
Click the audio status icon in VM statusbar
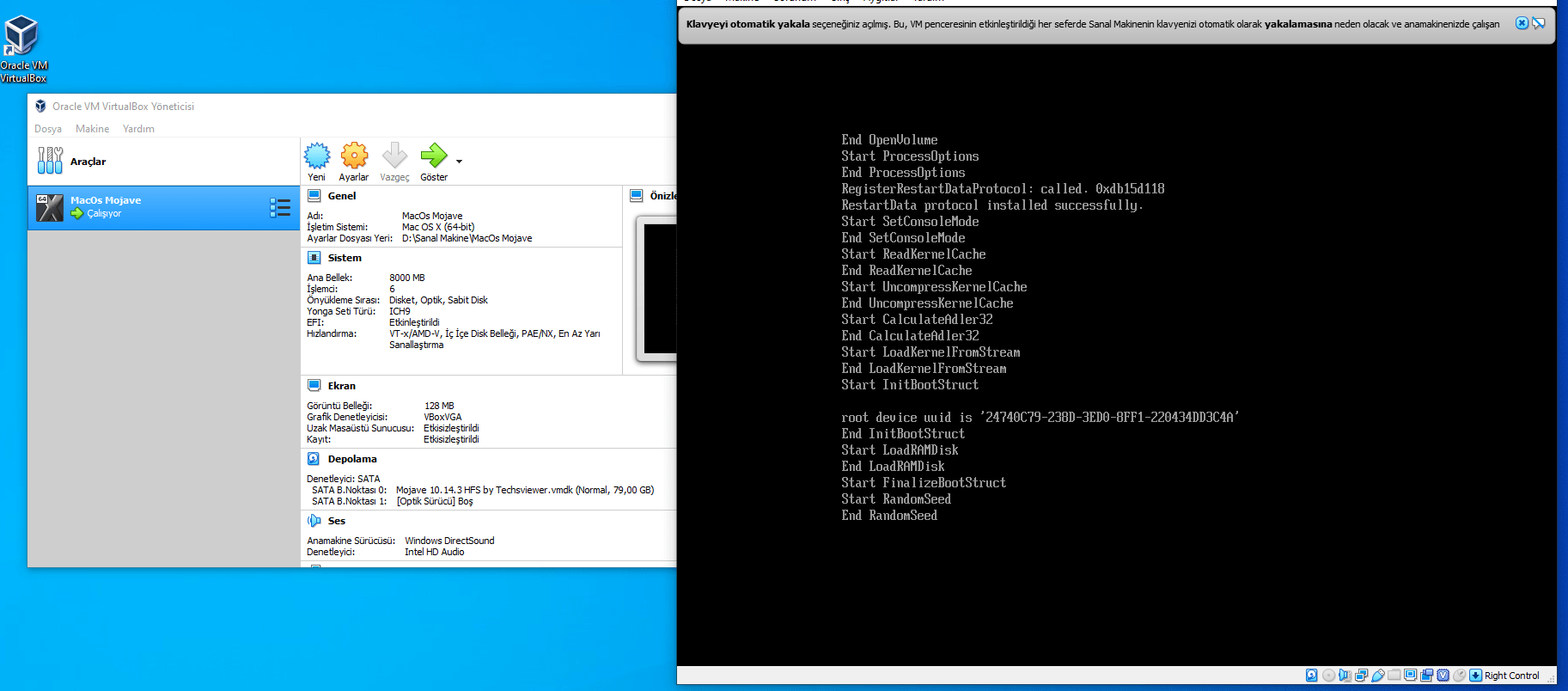click(x=1345, y=676)
